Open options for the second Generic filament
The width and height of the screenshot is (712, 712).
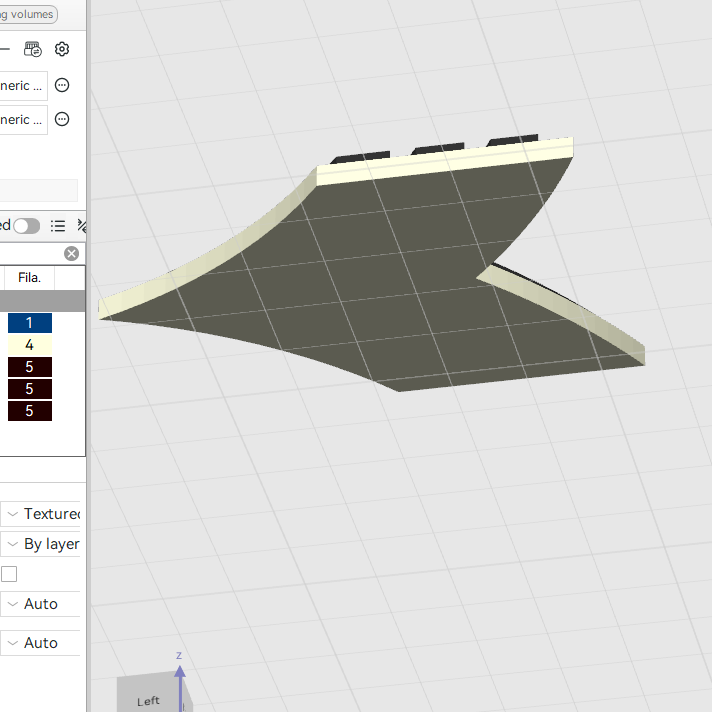click(x=62, y=119)
